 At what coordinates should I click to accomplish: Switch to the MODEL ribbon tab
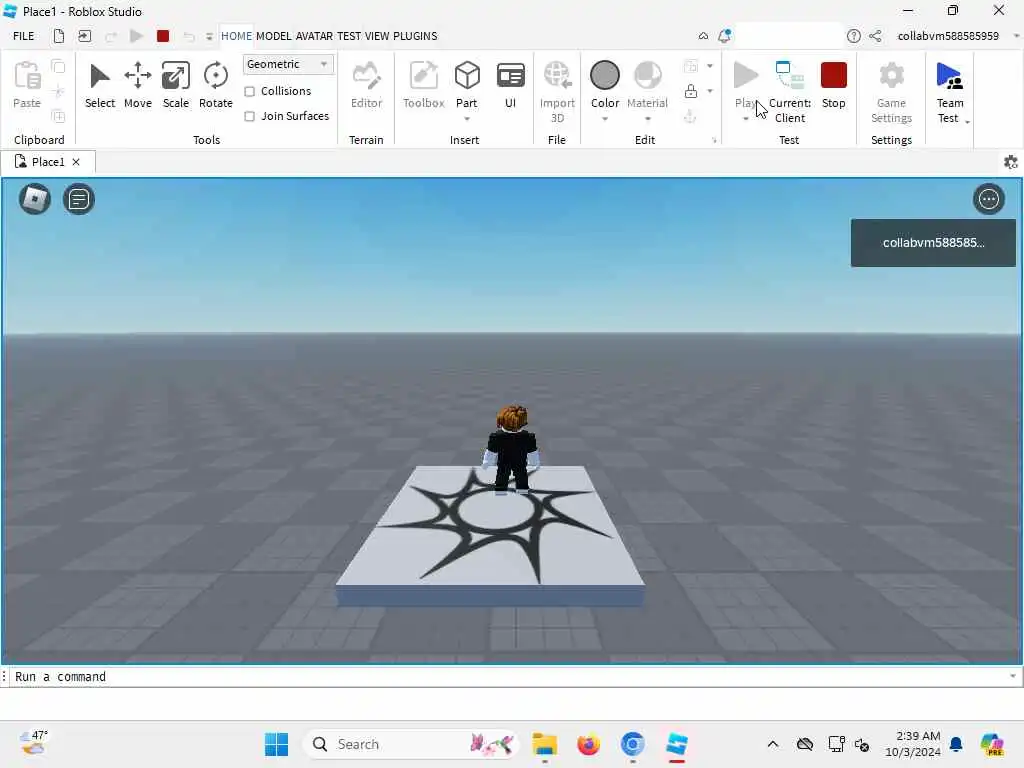tap(274, 36)
